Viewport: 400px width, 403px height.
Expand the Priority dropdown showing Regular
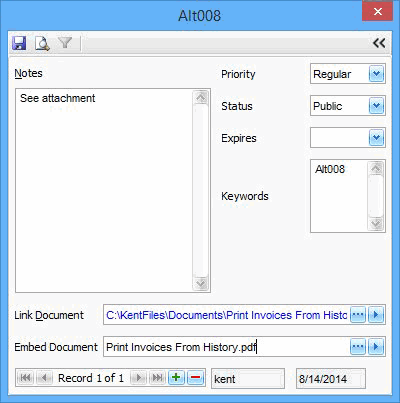coord(376,74)
